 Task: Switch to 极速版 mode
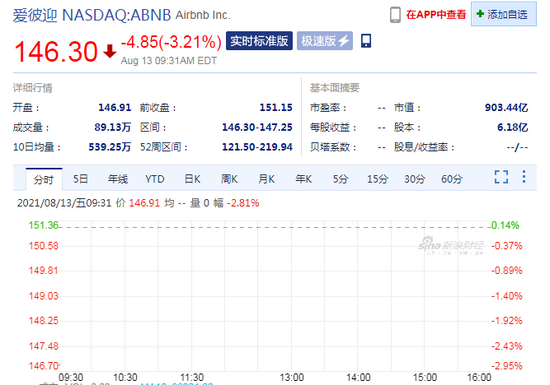pyautogui.click(x=325, y=41)
